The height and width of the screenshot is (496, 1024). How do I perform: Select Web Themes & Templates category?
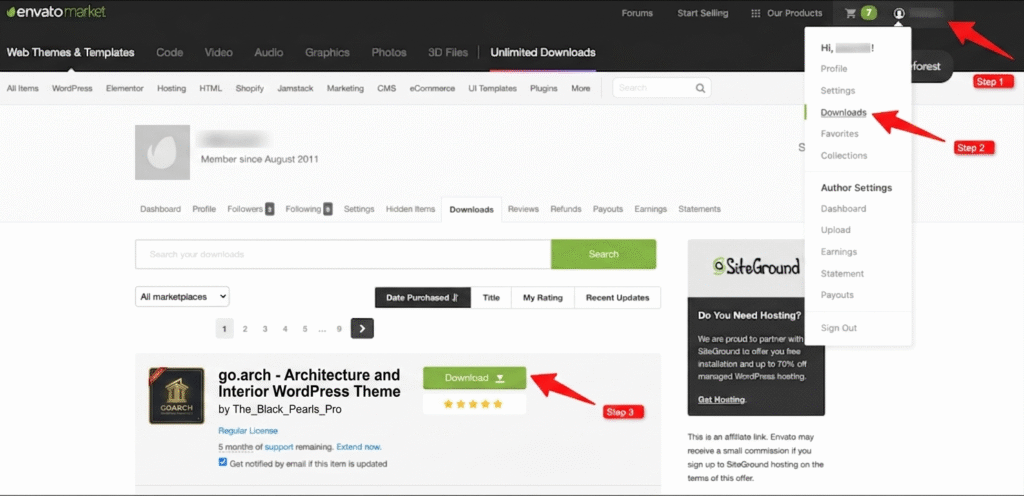(71, 52)
